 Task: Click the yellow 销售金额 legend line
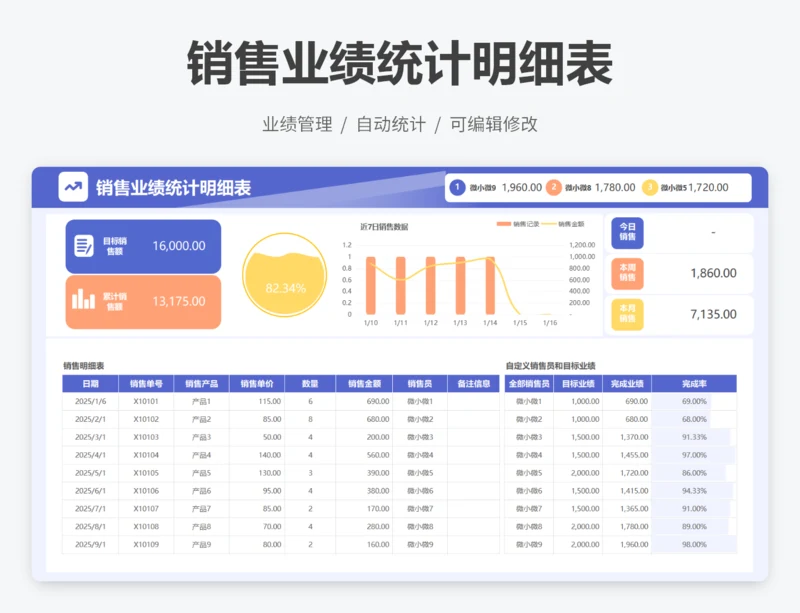coord(548,224)
